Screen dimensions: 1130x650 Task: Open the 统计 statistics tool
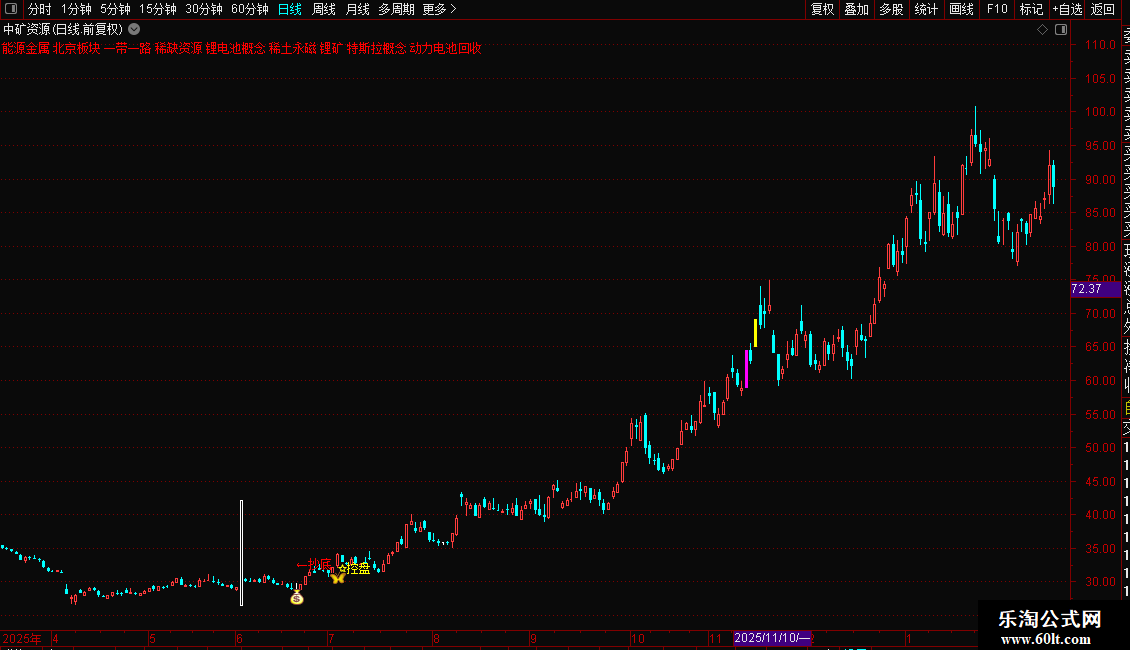pyautogui.click(x=926, y=9)
